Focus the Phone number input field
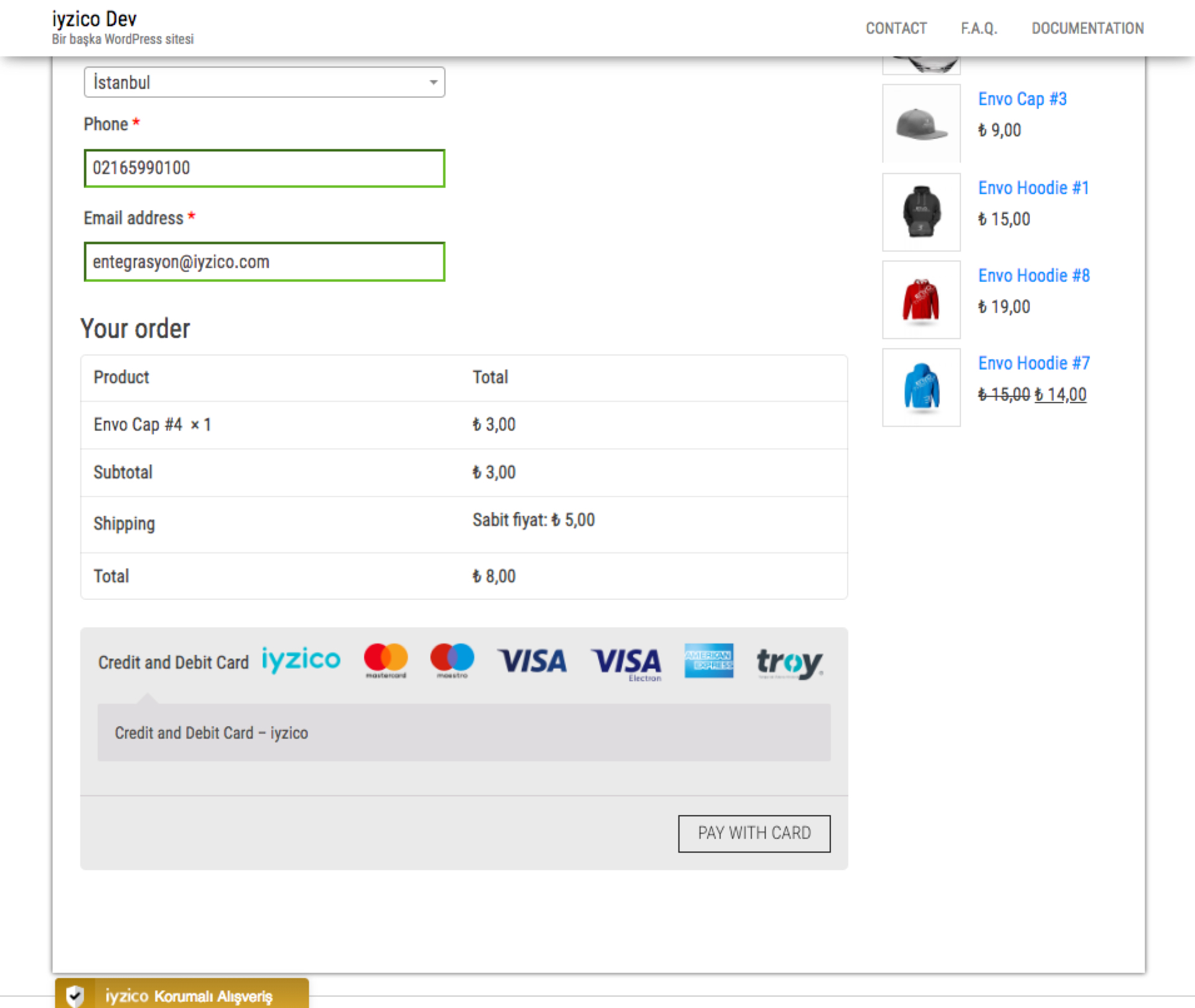Viewport: 1195px width, 1008px height. tap(264, 168)
